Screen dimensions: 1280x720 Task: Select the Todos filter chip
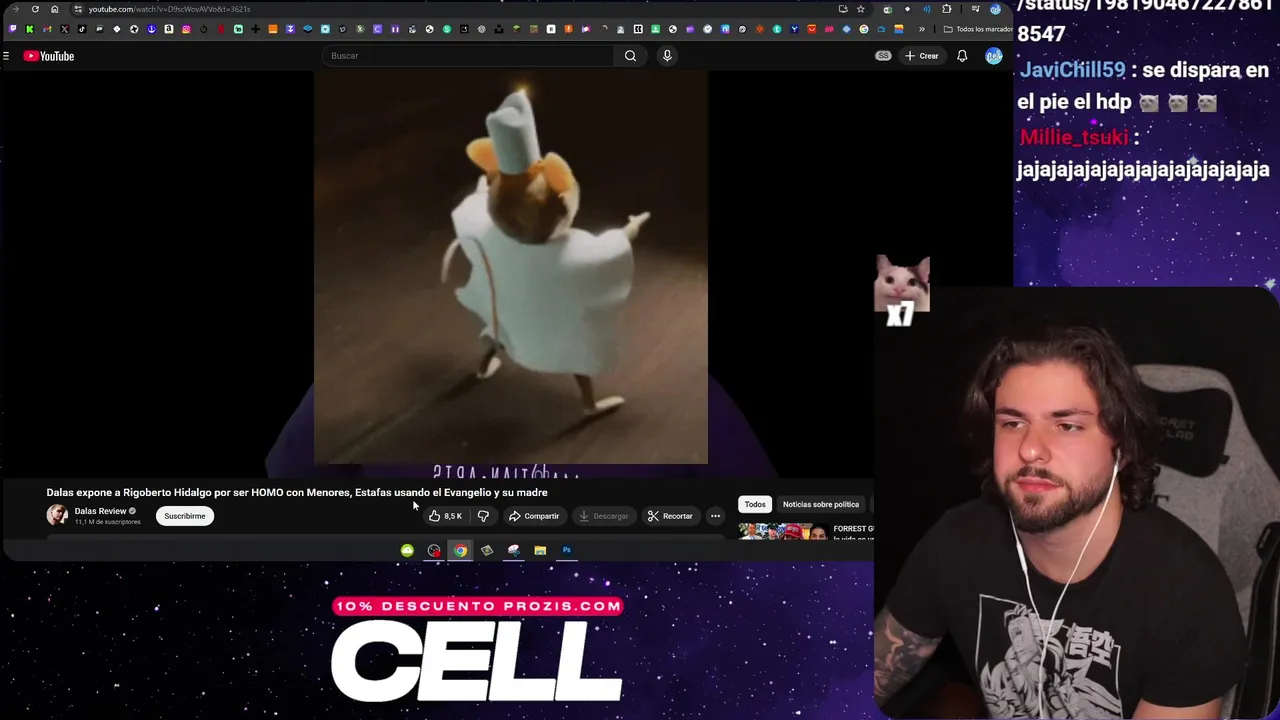755,504
